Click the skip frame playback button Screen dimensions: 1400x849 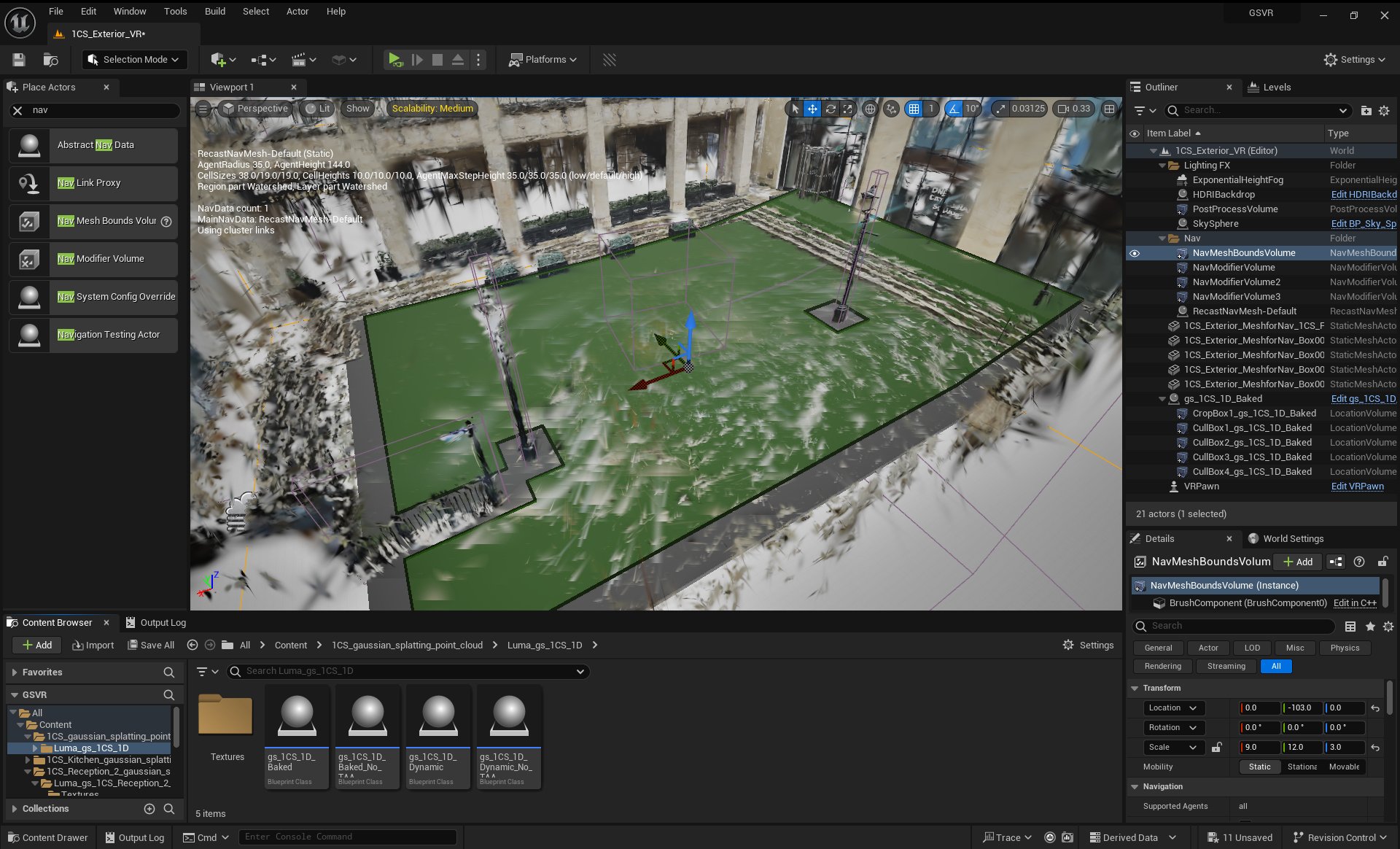(416, 60)
